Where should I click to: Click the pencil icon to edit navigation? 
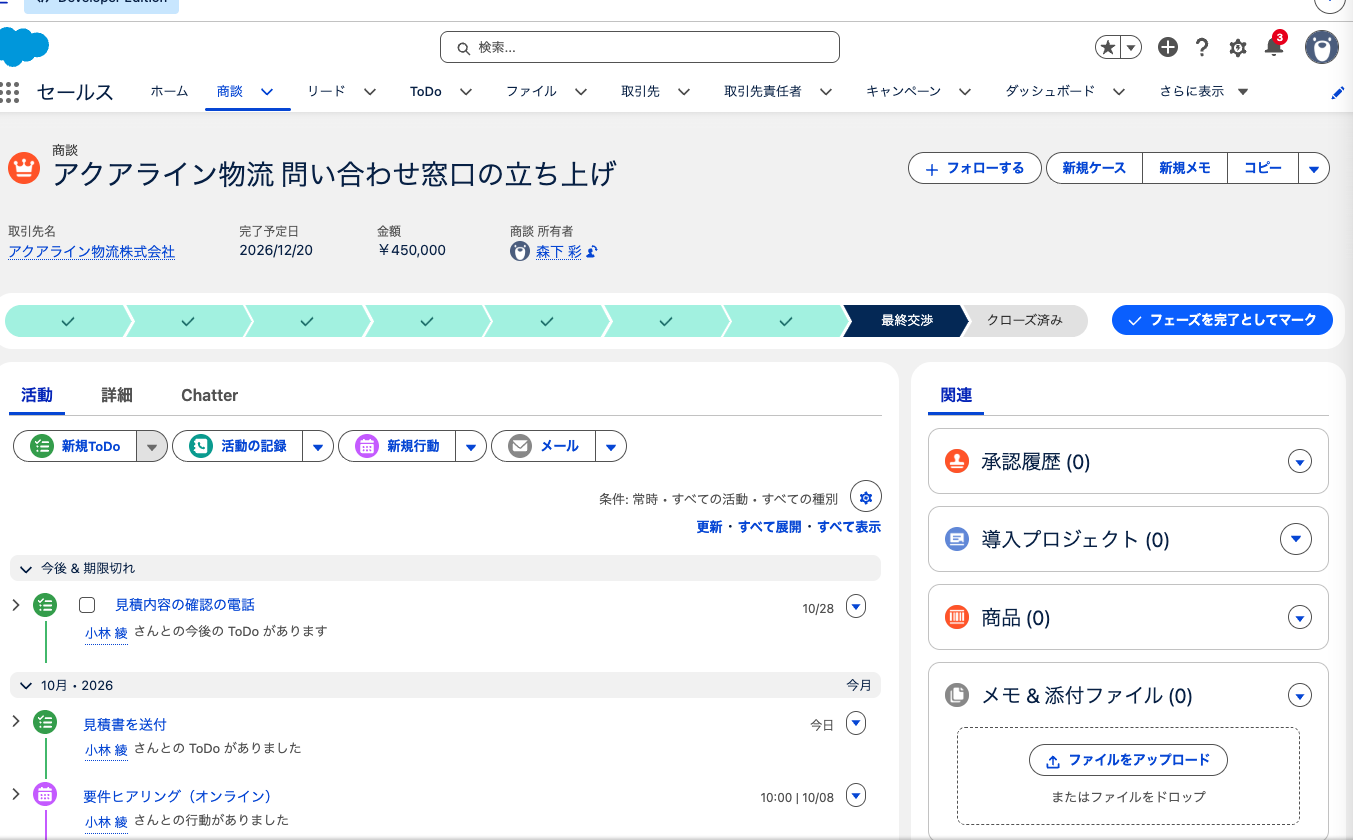pyautogui.click(x=1338, y=92)
